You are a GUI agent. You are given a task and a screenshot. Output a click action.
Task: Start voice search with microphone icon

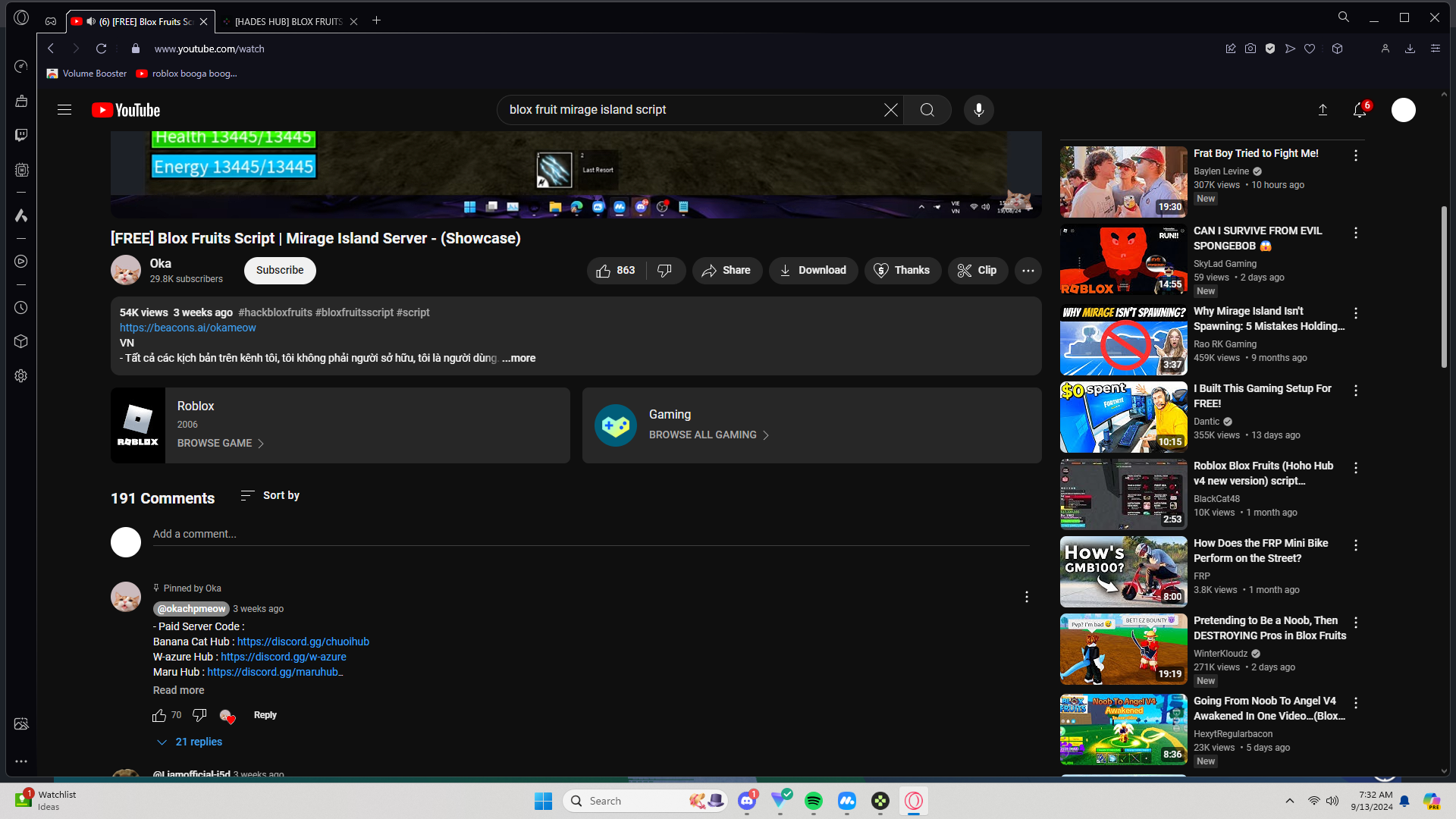tap(979, 110)
